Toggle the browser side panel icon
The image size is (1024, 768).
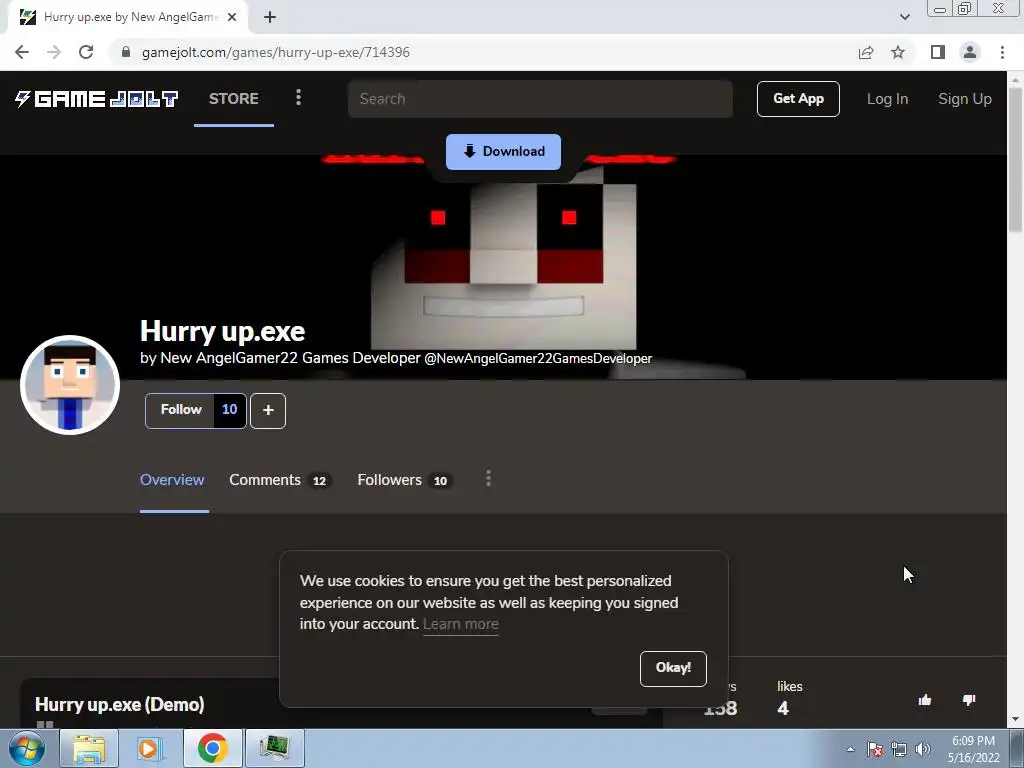tap(938, 52)
